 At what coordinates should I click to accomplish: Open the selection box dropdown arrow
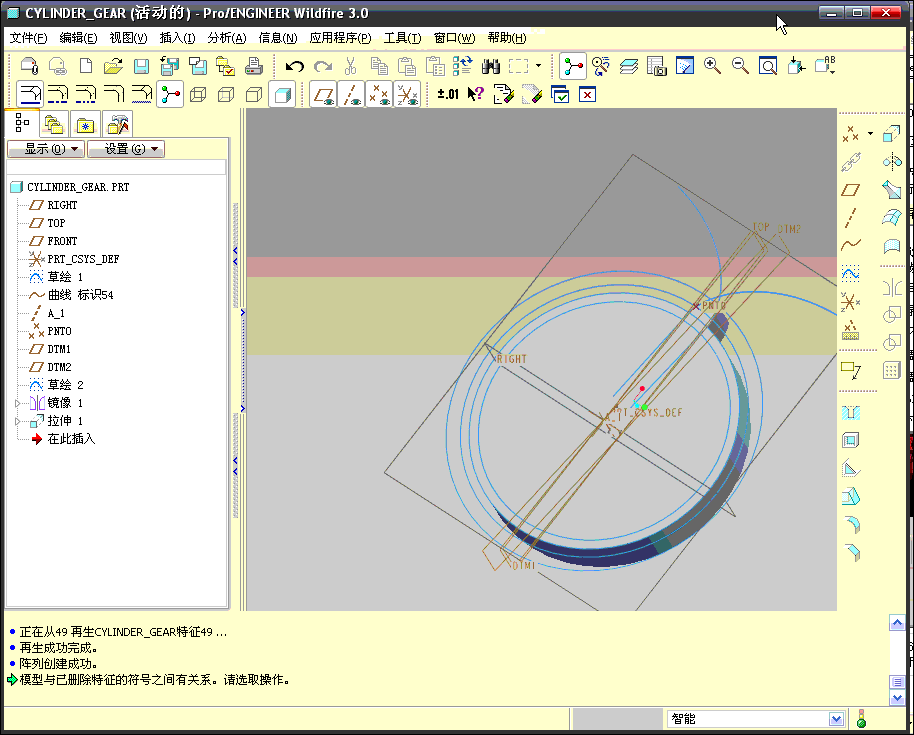coord(538,66)
